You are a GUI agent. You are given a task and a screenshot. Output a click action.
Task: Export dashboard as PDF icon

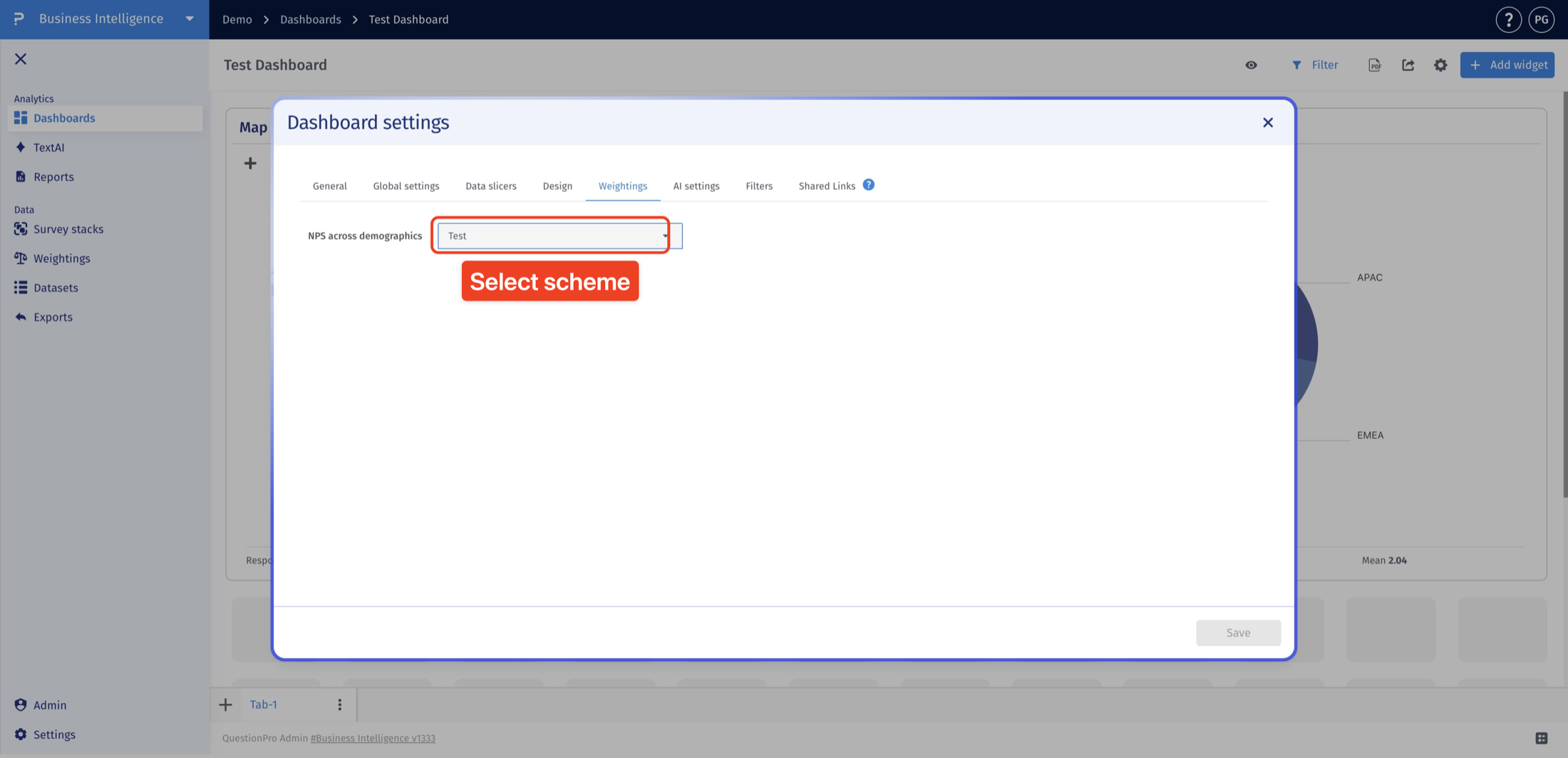point(1375,65)
